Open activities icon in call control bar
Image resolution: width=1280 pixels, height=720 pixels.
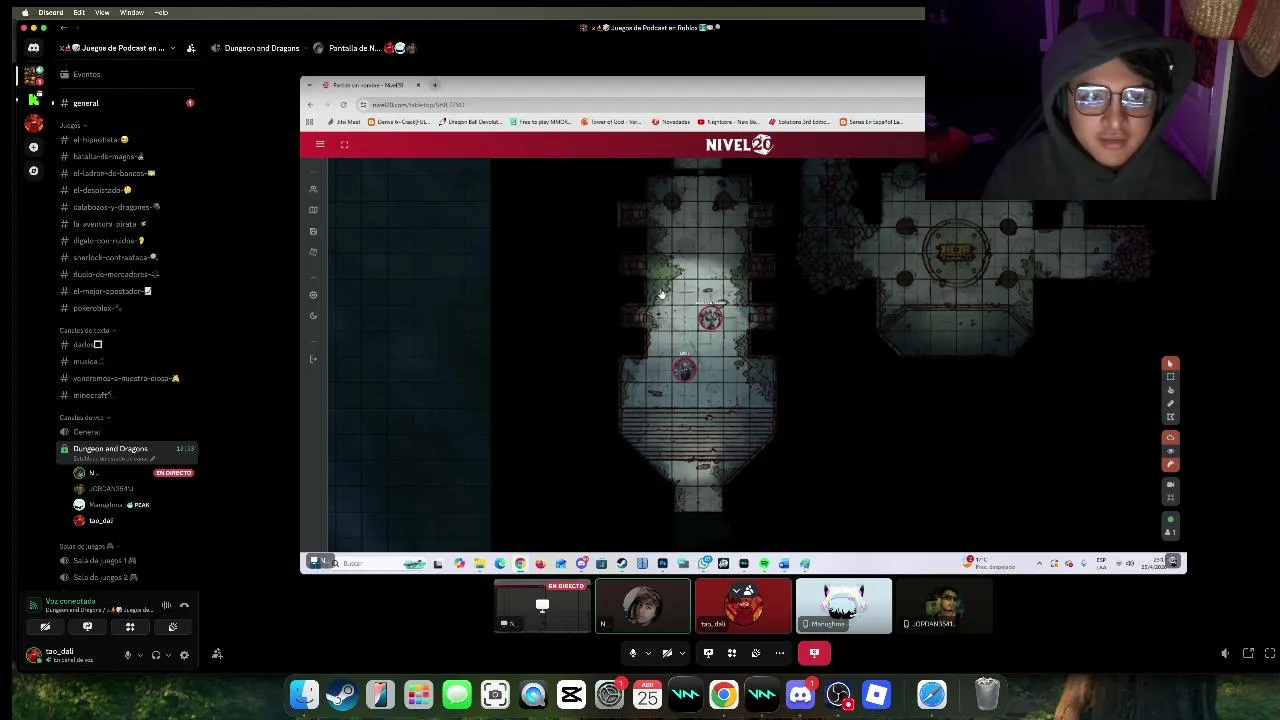pyautogui.click(x=732, y=653)
